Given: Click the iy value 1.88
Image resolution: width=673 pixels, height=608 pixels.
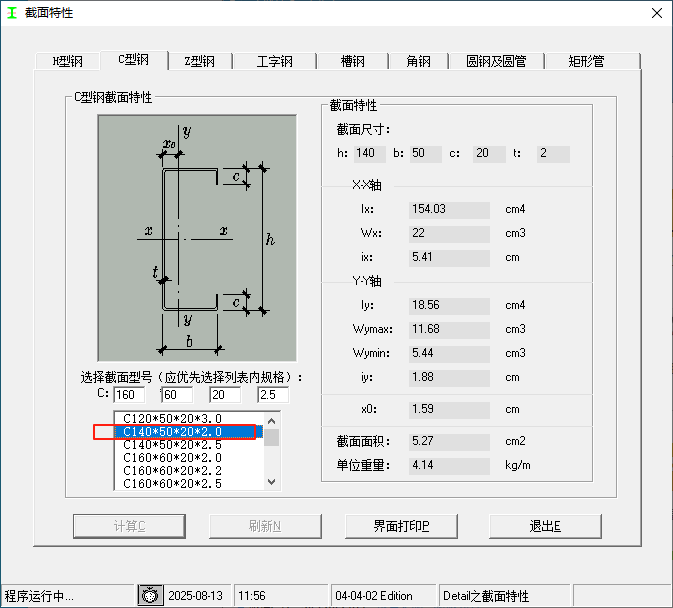Looking at the screenshot, I should click(449, 378).
